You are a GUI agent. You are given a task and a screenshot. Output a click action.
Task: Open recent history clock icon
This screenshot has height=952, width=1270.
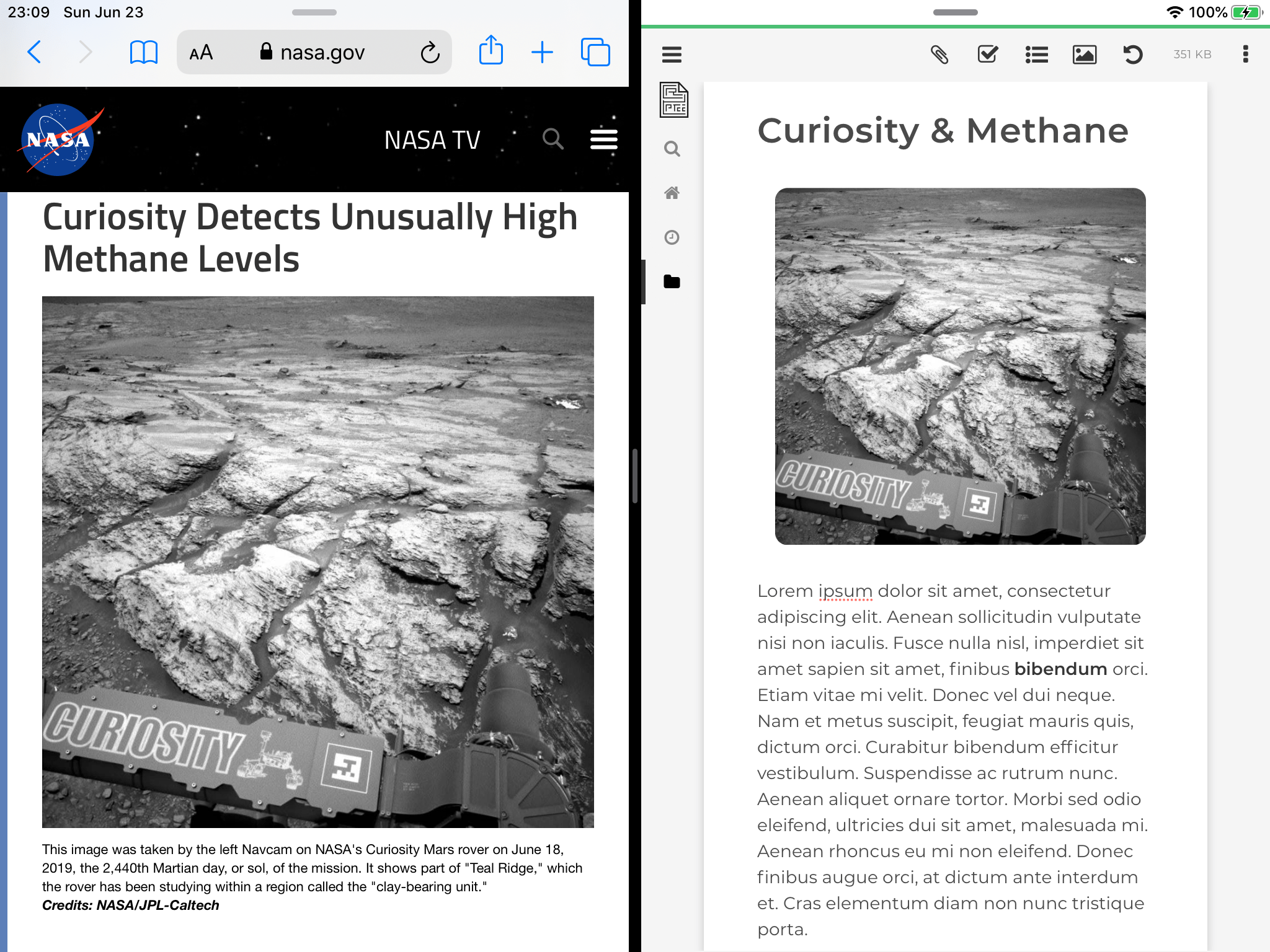click(x=672, y=237)
